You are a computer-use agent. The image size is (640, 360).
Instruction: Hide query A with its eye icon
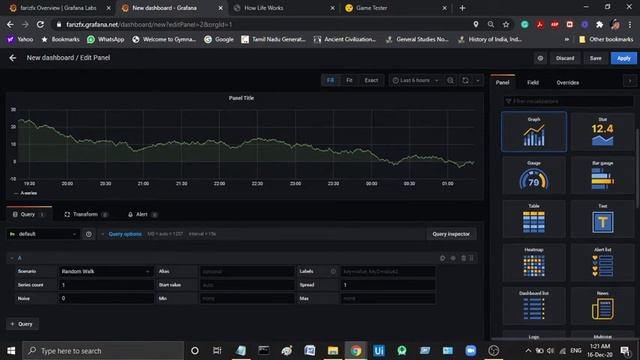coord(453,258)
